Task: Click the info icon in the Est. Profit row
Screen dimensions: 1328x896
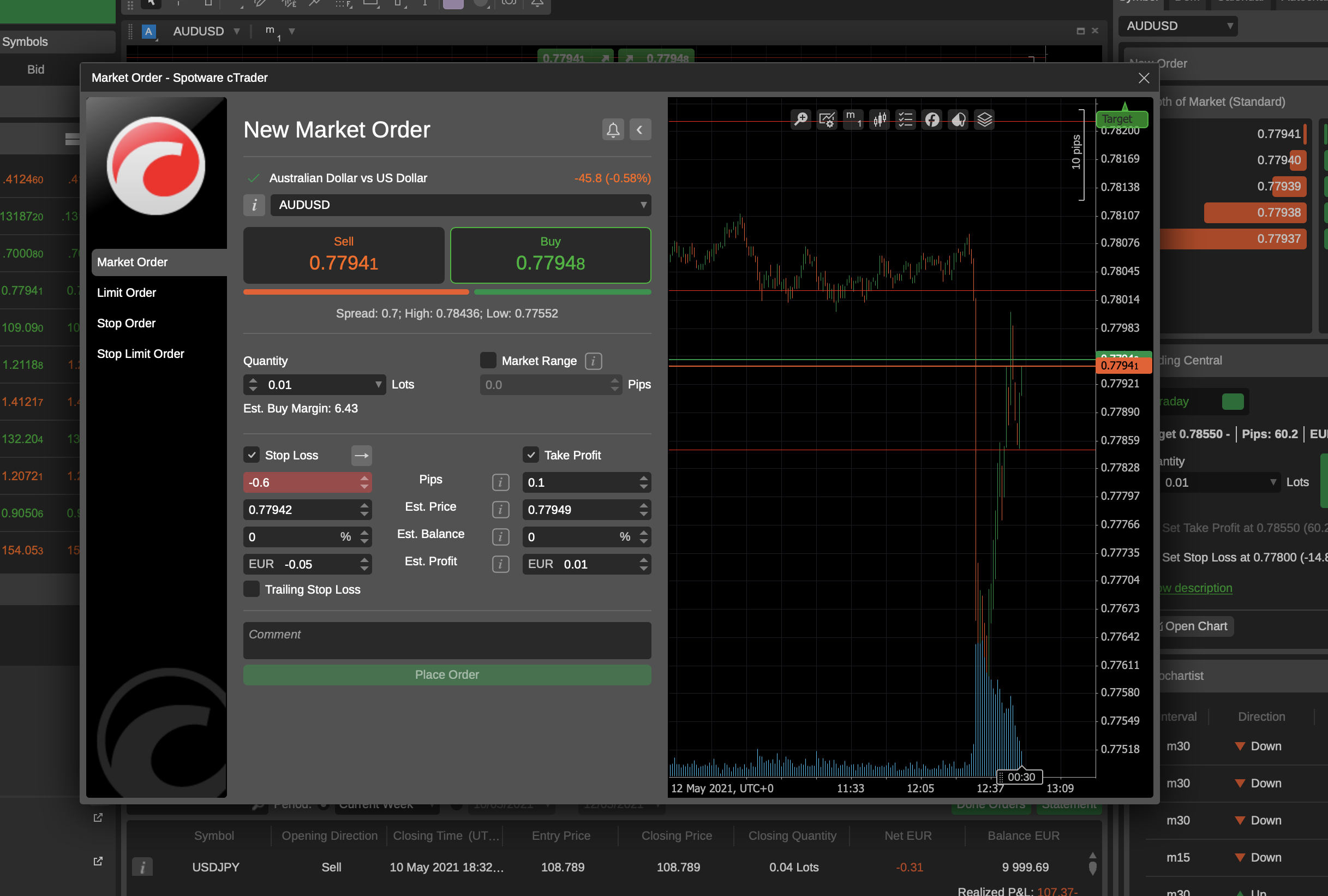Action: (x=501, y=565)
